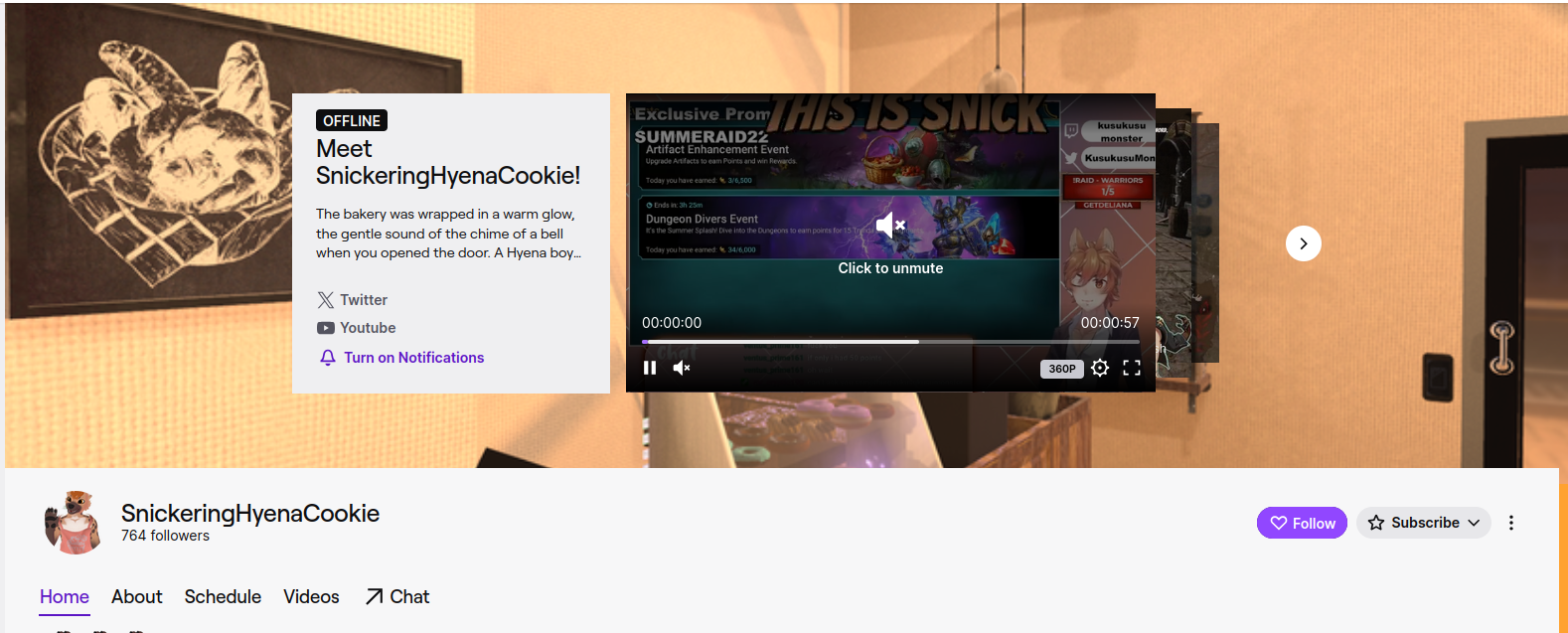Open the Schedule tab
Image resolution: width=1568 pixels, height=633 pixels.
pos(223,597)
